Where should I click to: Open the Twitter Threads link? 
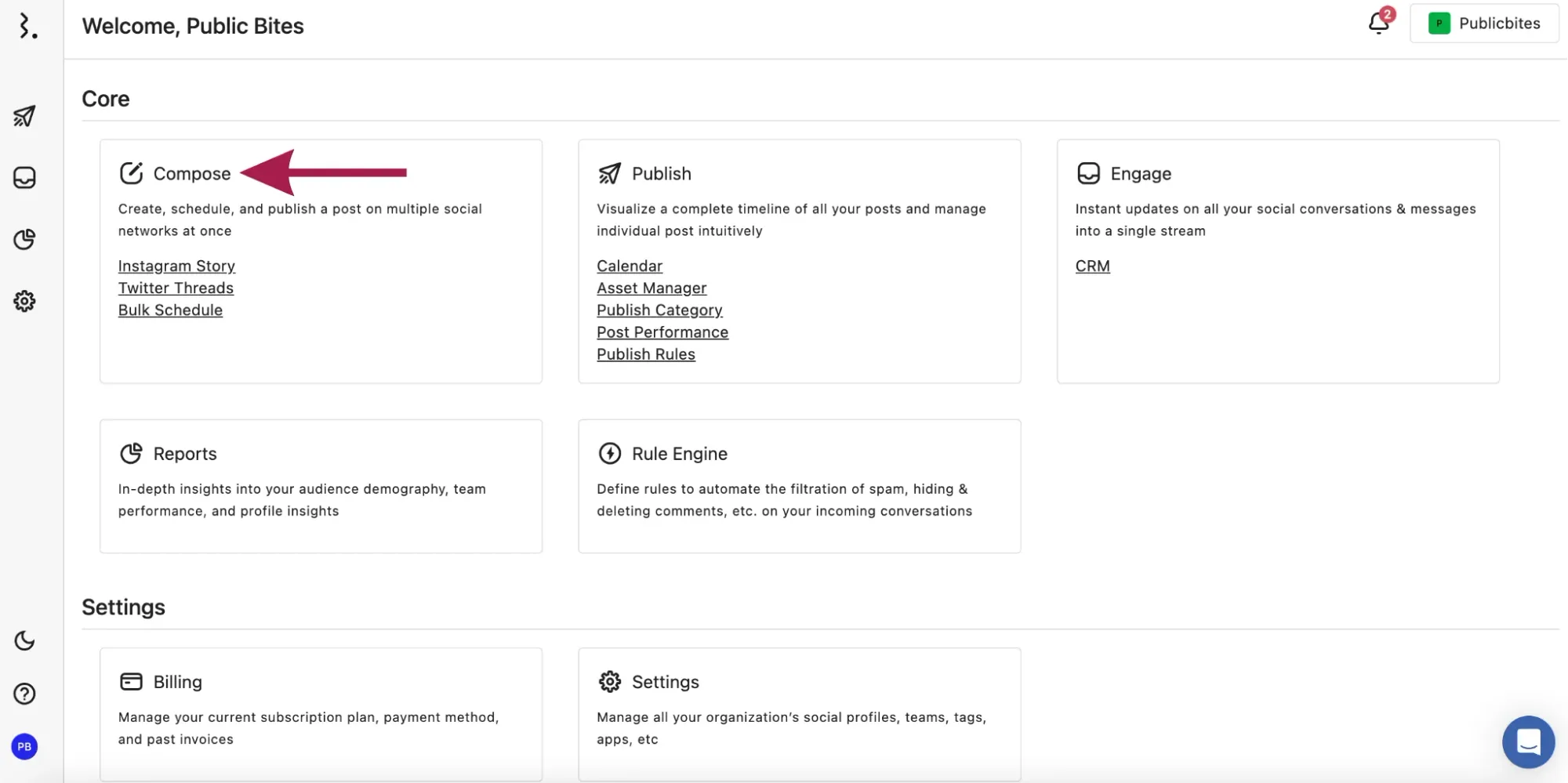[176, 288]
